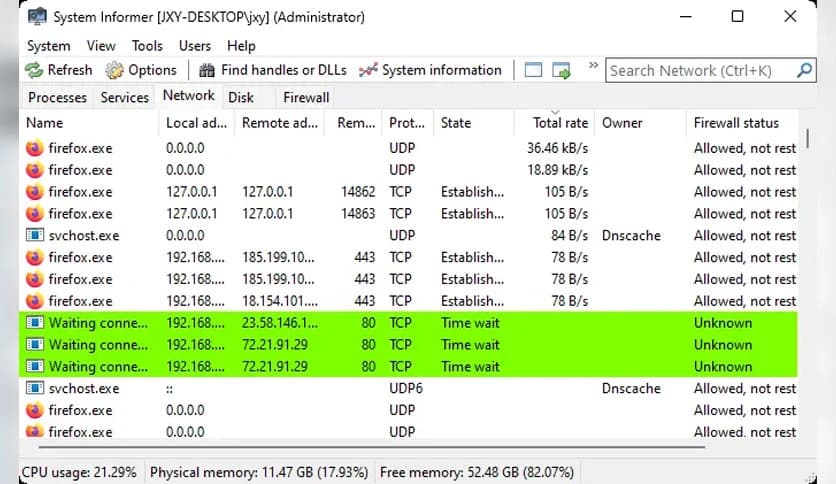This screenshot has height=484, width=836.
Task: Click 84 B/s total rate cell
Action: click(x=569, y=236)
